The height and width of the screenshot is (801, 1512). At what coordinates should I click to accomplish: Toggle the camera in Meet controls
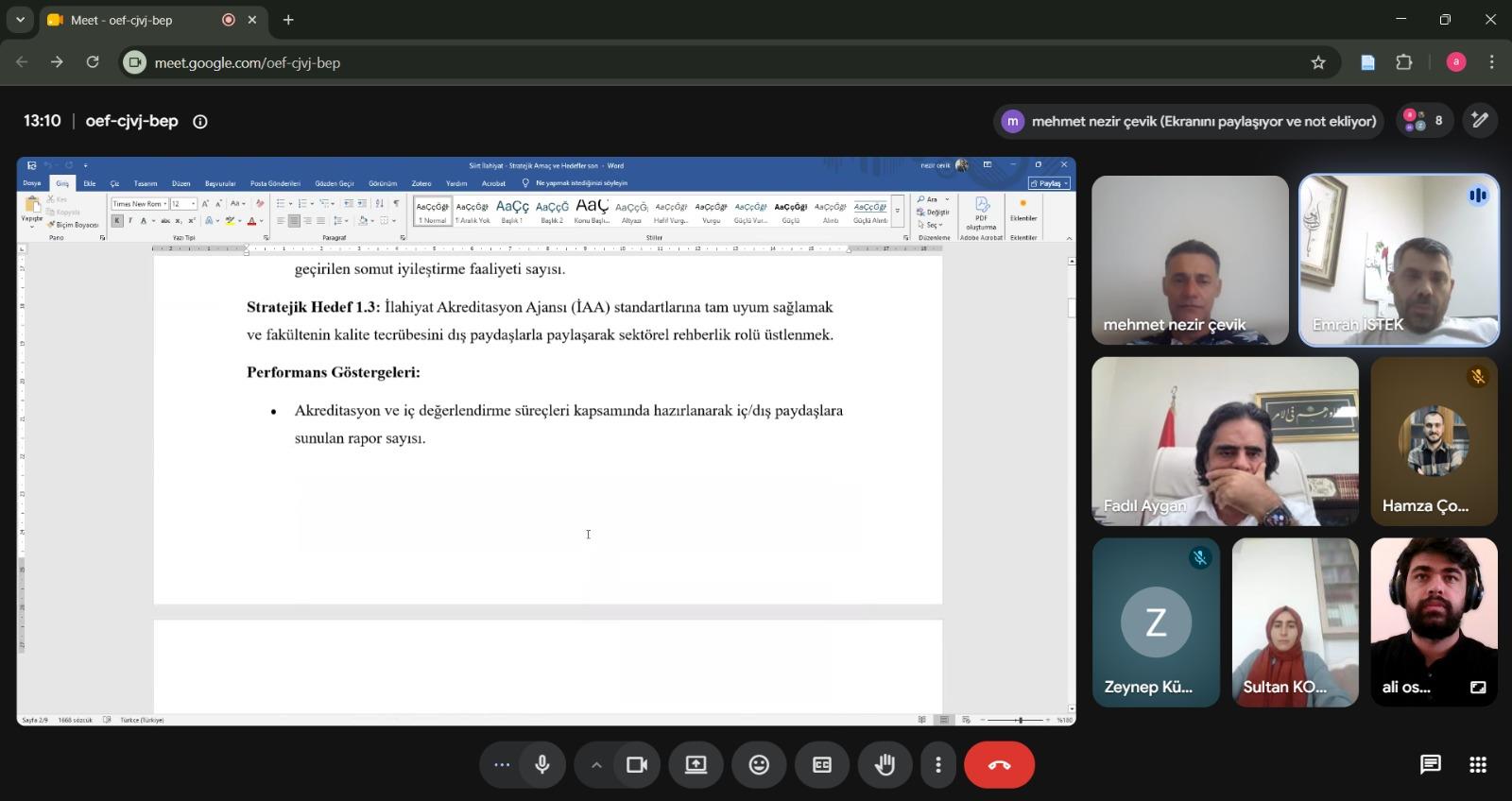point(637,765)
